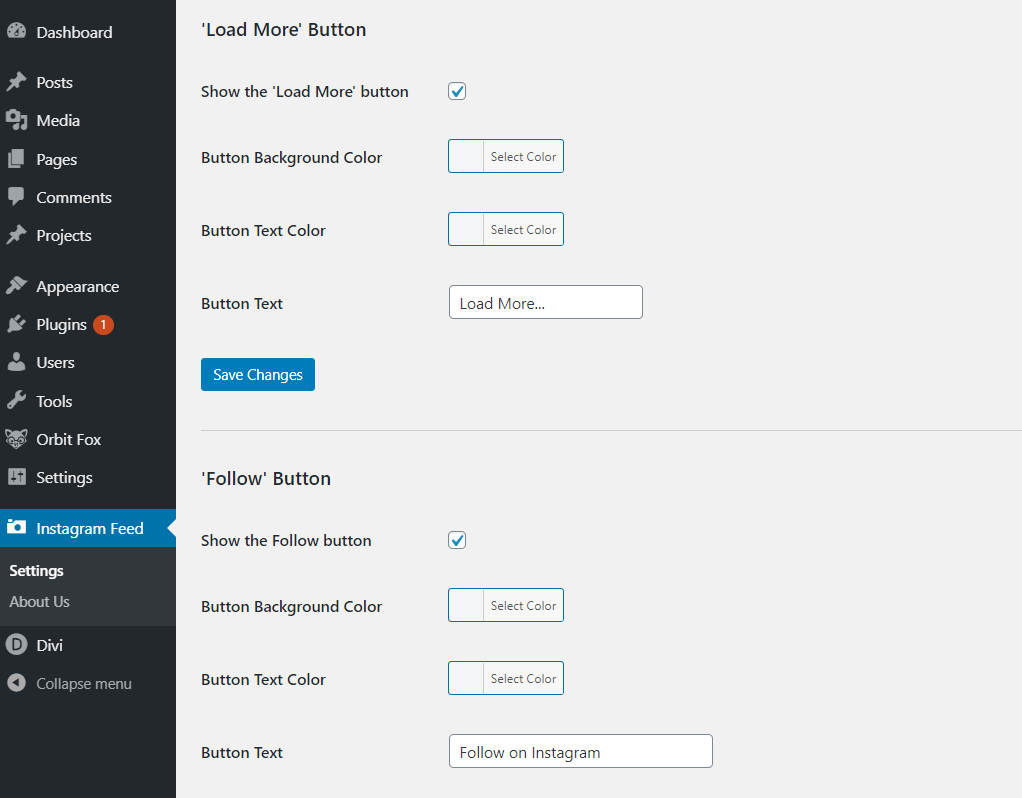Click the Media icon in sidebar

coord(16,120)
